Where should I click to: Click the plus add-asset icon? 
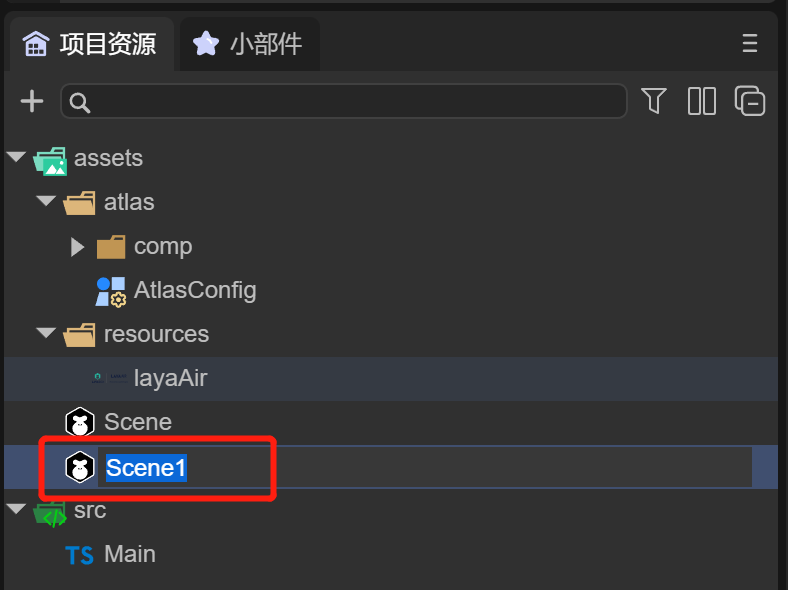pos(32,101)
